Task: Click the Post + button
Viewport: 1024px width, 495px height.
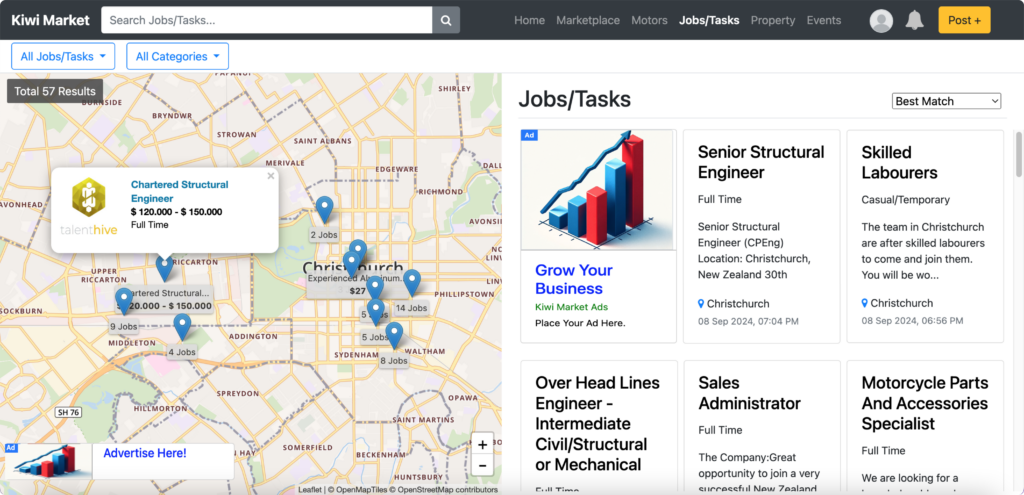Action: coord(964,20)
